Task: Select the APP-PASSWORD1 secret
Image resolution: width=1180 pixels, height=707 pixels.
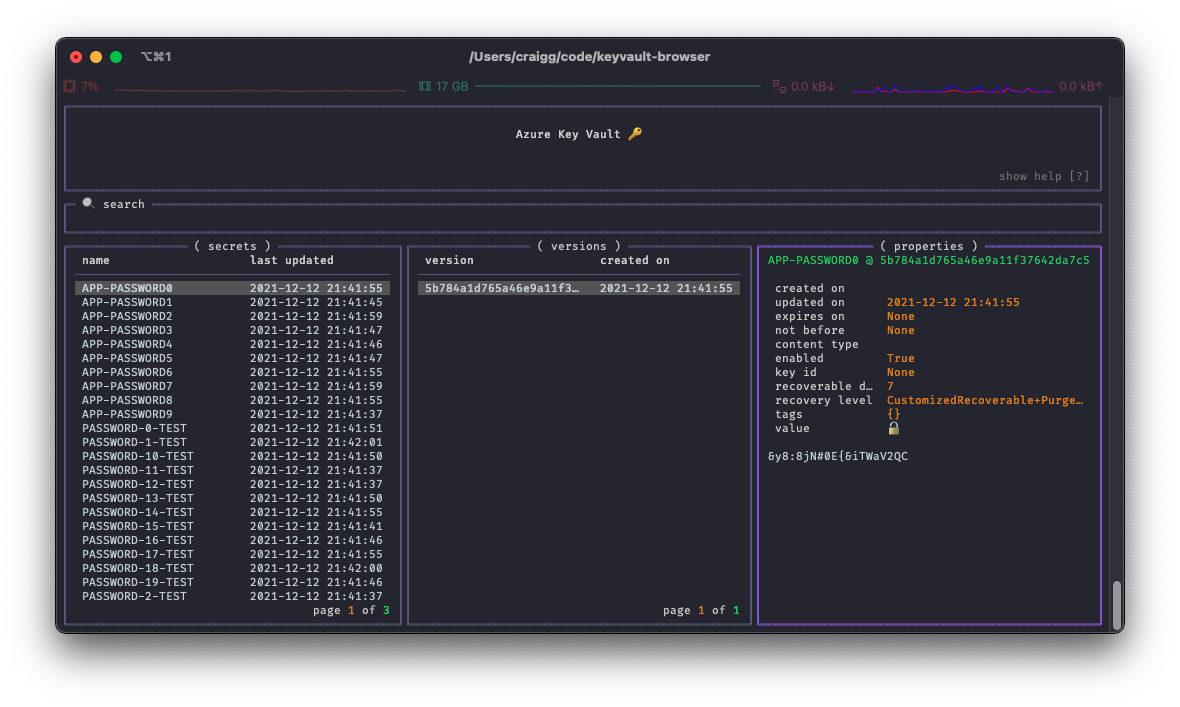Action: pyautogui.click(x=233, y=302)
